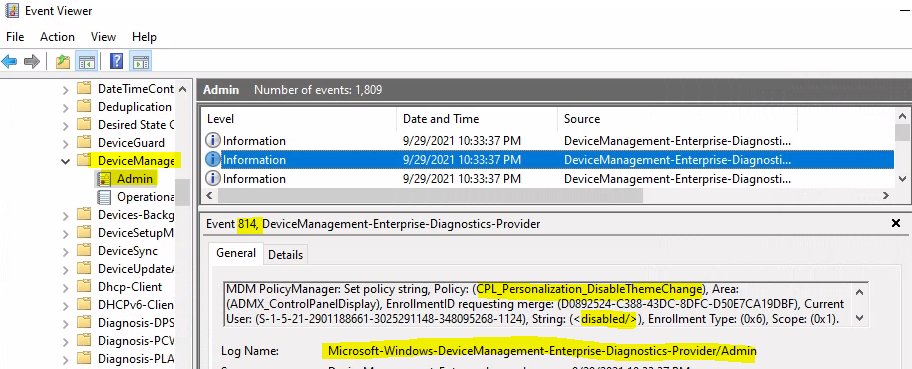912x369 pixels.
Task: Switch to the Details tab
Action: click(286, 255)
